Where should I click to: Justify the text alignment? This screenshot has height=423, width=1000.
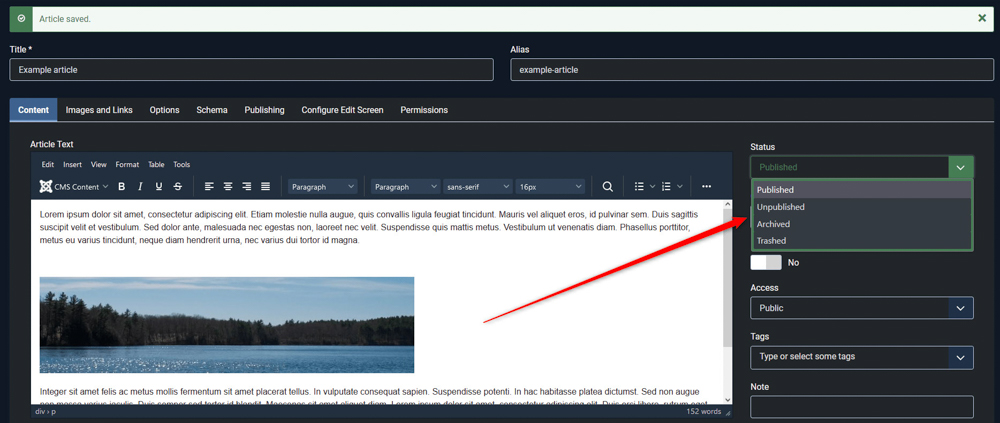click(266, 186)
